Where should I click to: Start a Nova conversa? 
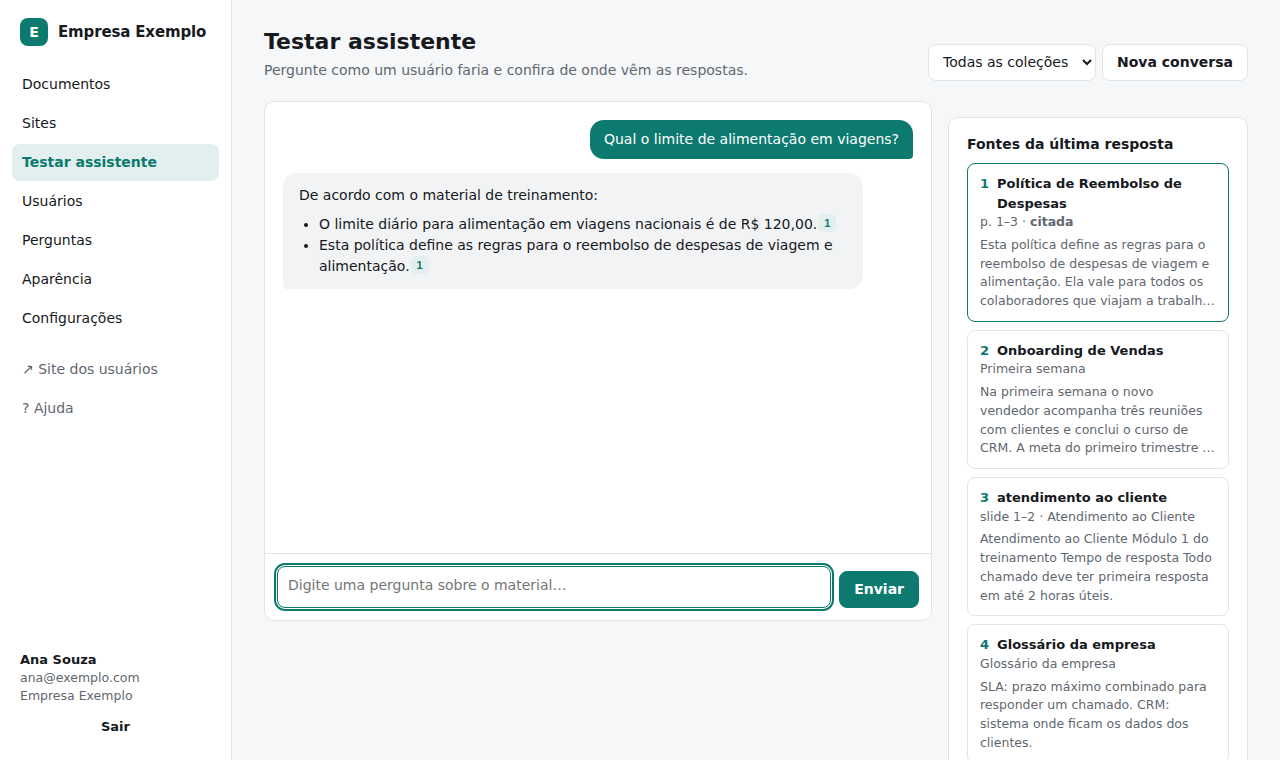[1175, 62]
